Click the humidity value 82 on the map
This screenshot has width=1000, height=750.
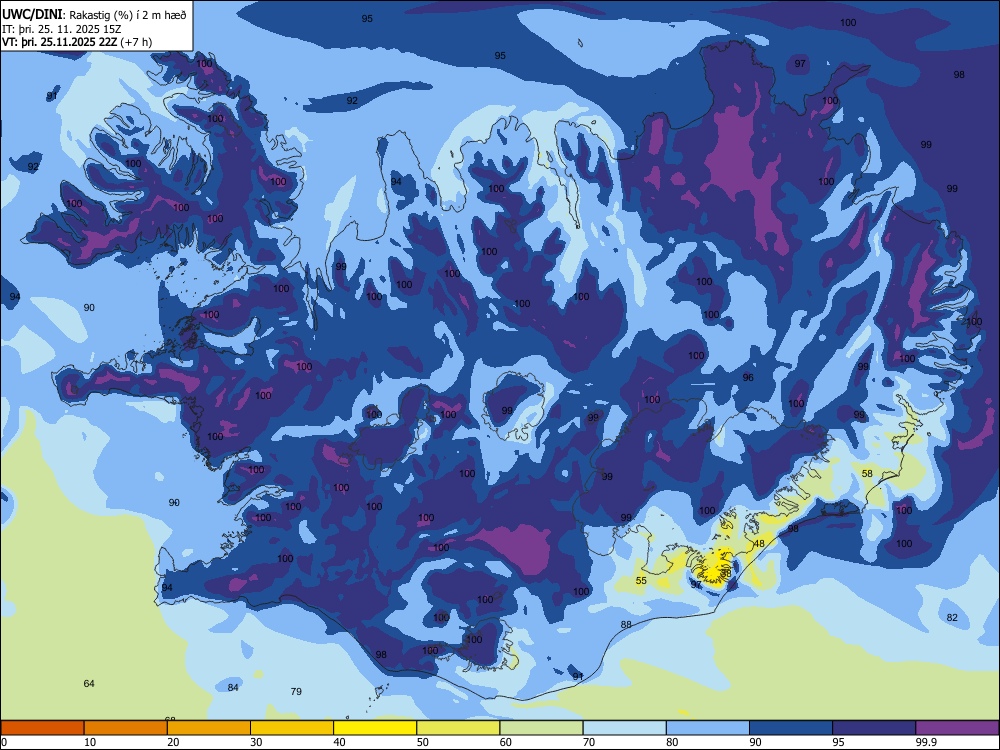(x=952, y=617)
